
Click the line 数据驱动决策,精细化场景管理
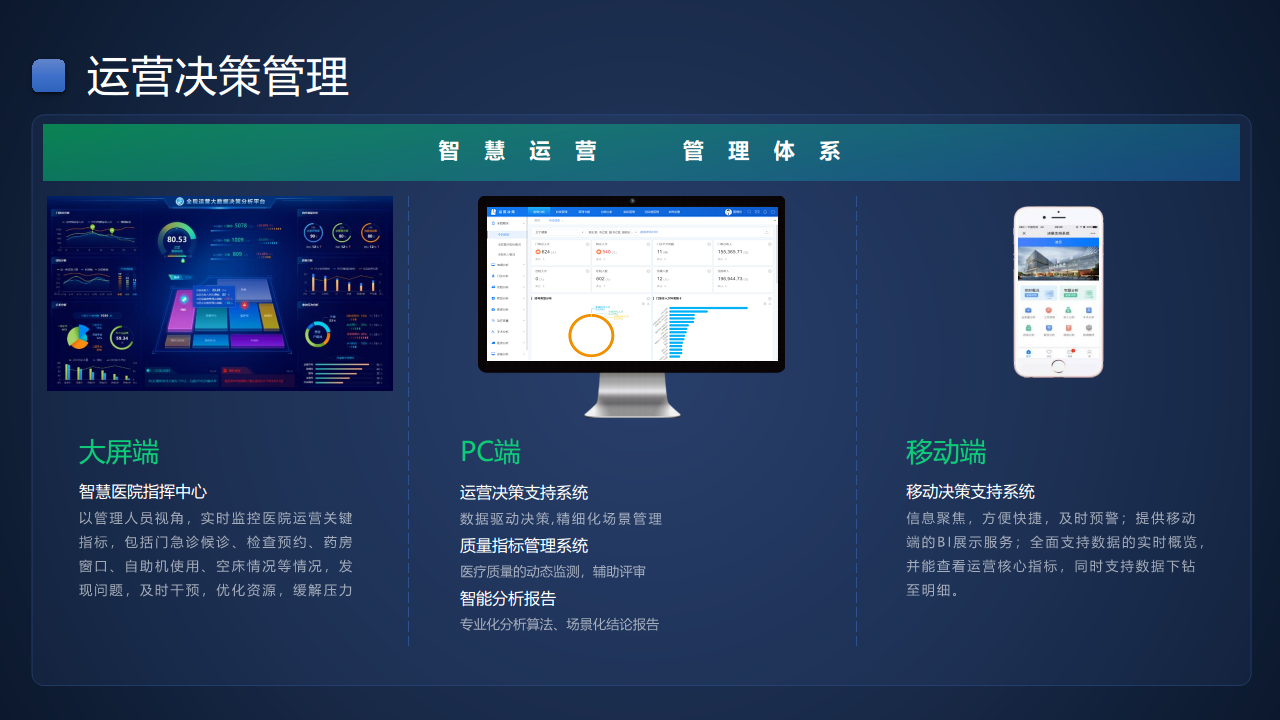tap(561, 519)
